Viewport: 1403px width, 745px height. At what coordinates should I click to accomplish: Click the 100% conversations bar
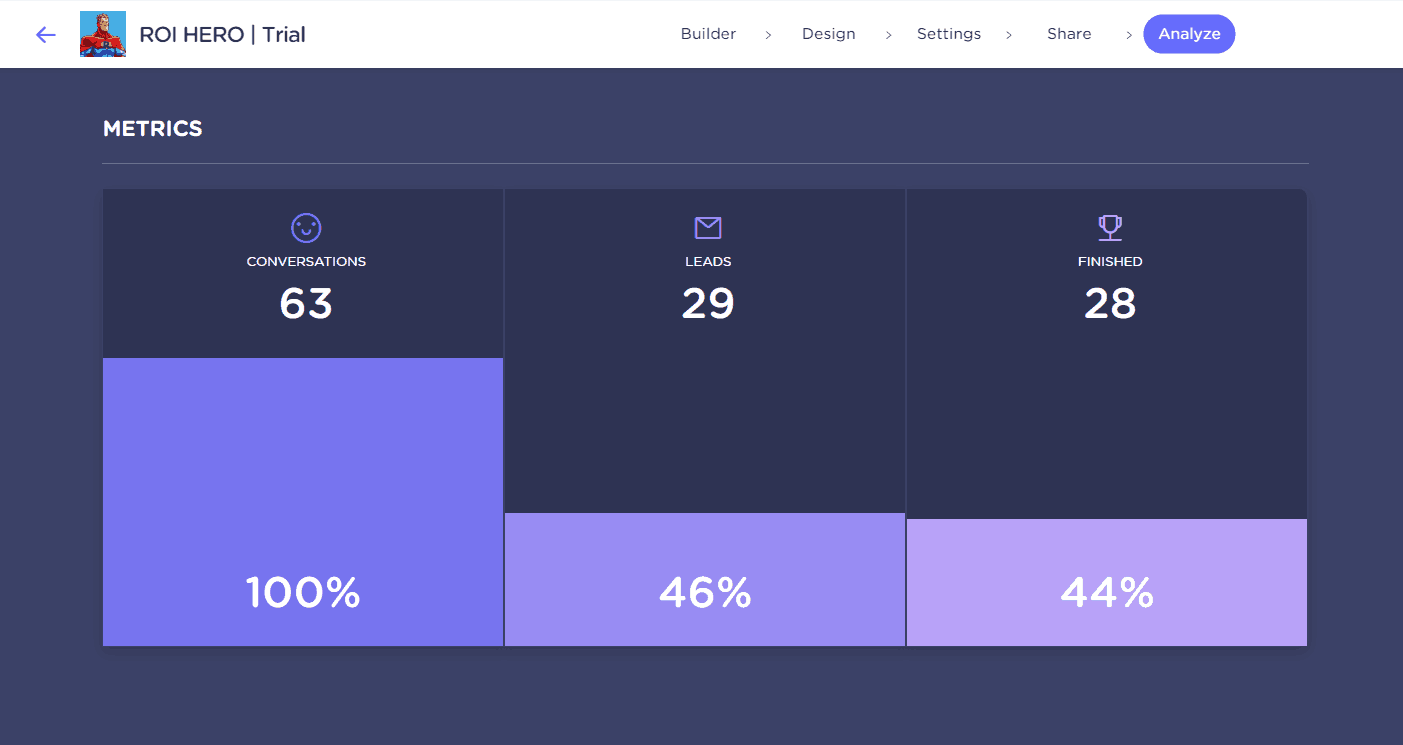(303, 502)
